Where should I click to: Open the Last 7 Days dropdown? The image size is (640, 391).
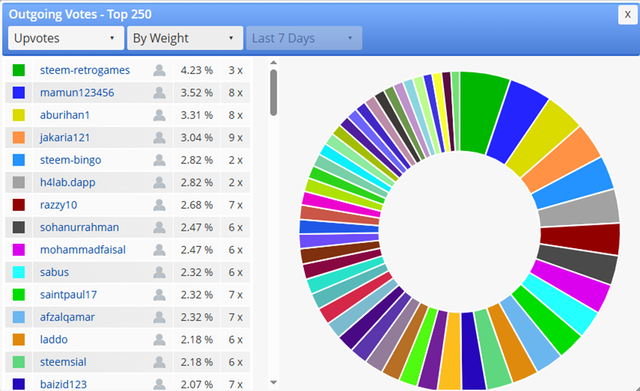point(304,38)
